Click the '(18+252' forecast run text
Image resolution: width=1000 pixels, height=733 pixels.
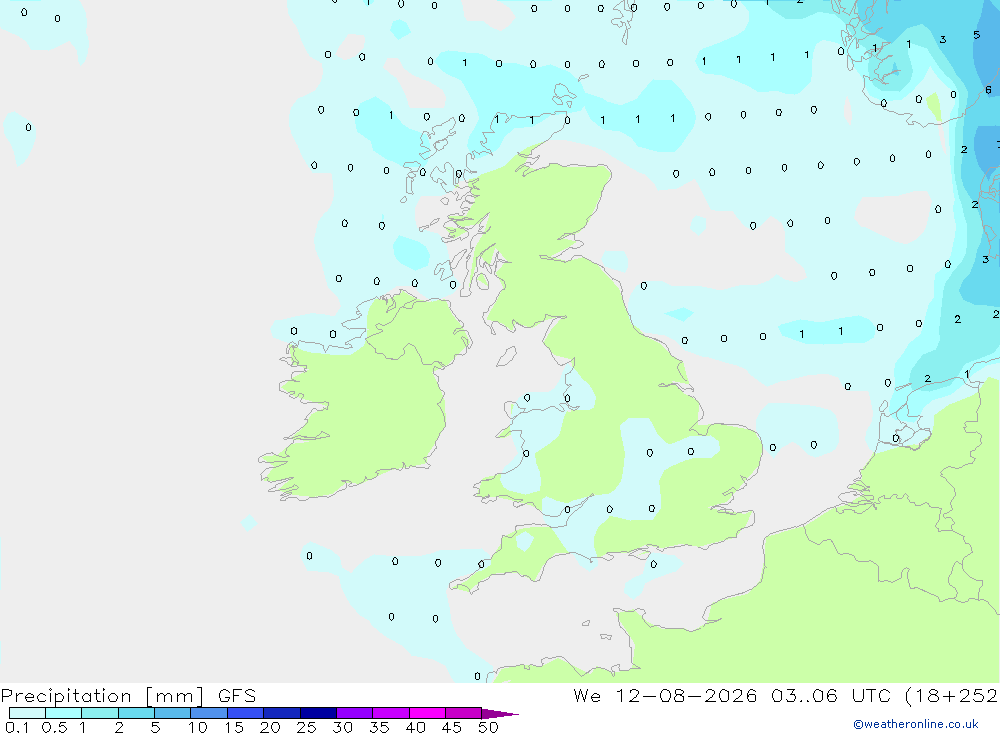[951, 696]
